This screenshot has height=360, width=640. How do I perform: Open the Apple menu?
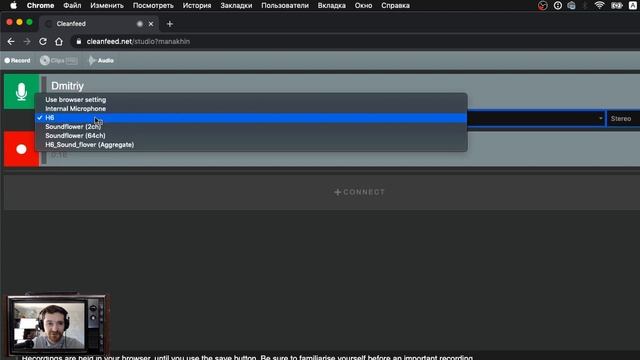tap(13, 5)
